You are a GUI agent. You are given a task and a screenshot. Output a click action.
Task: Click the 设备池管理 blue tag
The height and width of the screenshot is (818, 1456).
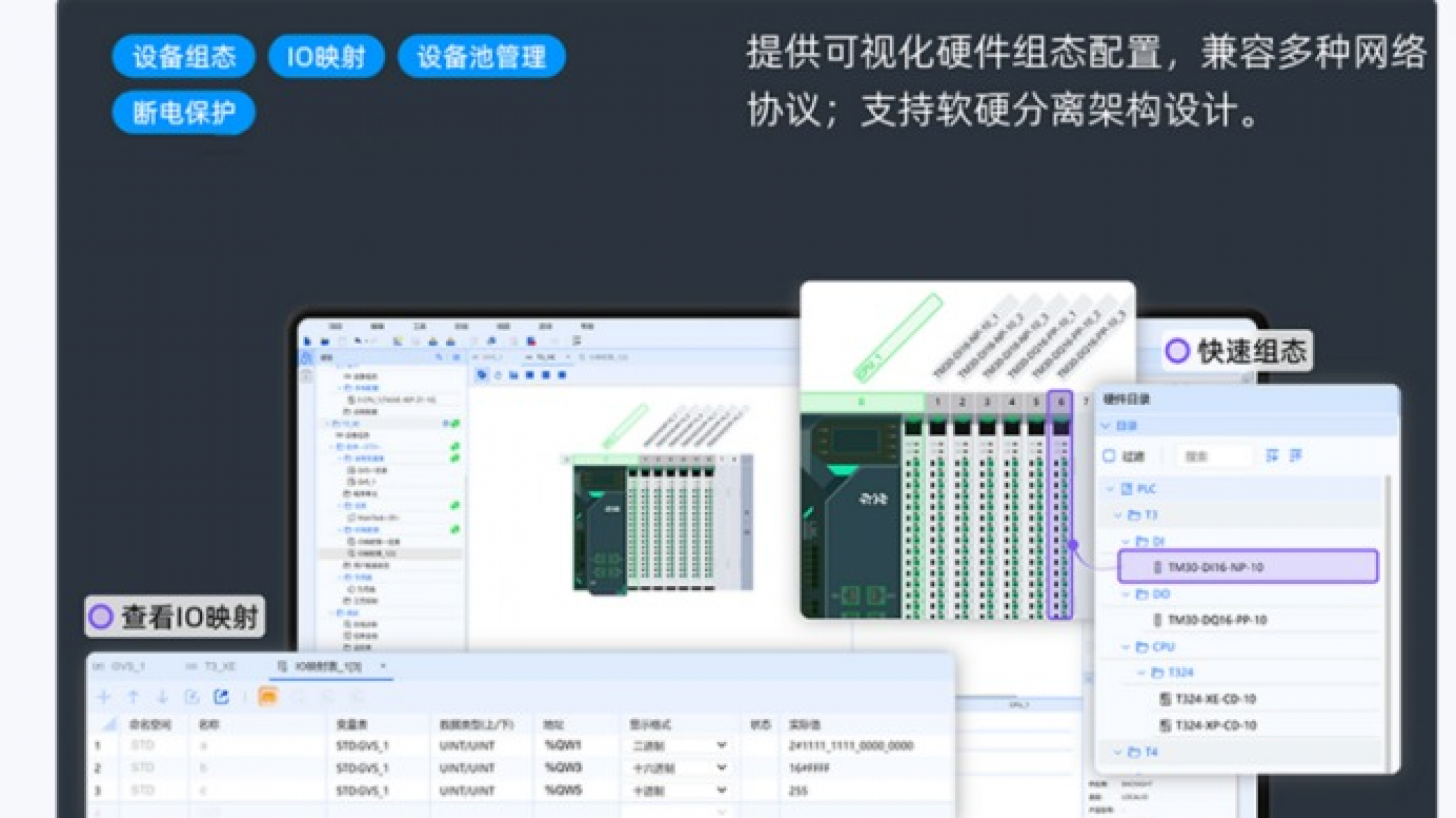tap(481, 56)
